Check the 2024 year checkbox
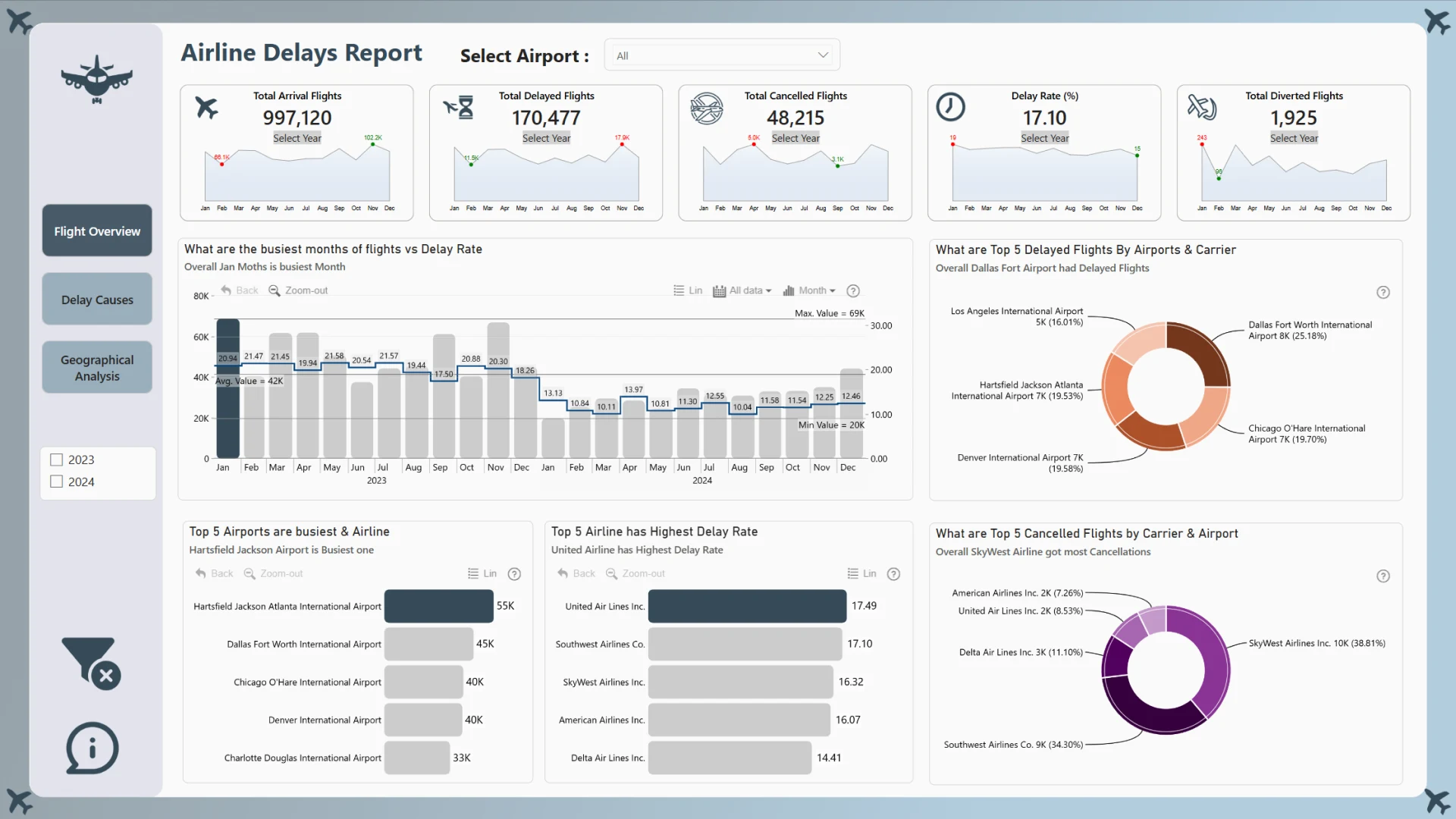The width and height of the screenshot is (1456, 819). (x=56, y=482)
